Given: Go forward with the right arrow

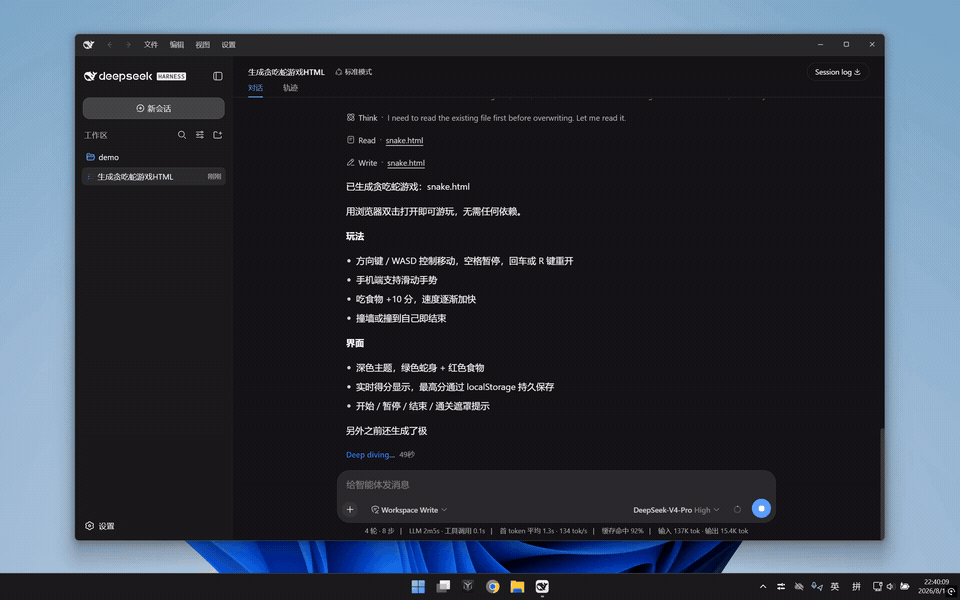Looking at the screenshot, I should (x=128, y=45).
